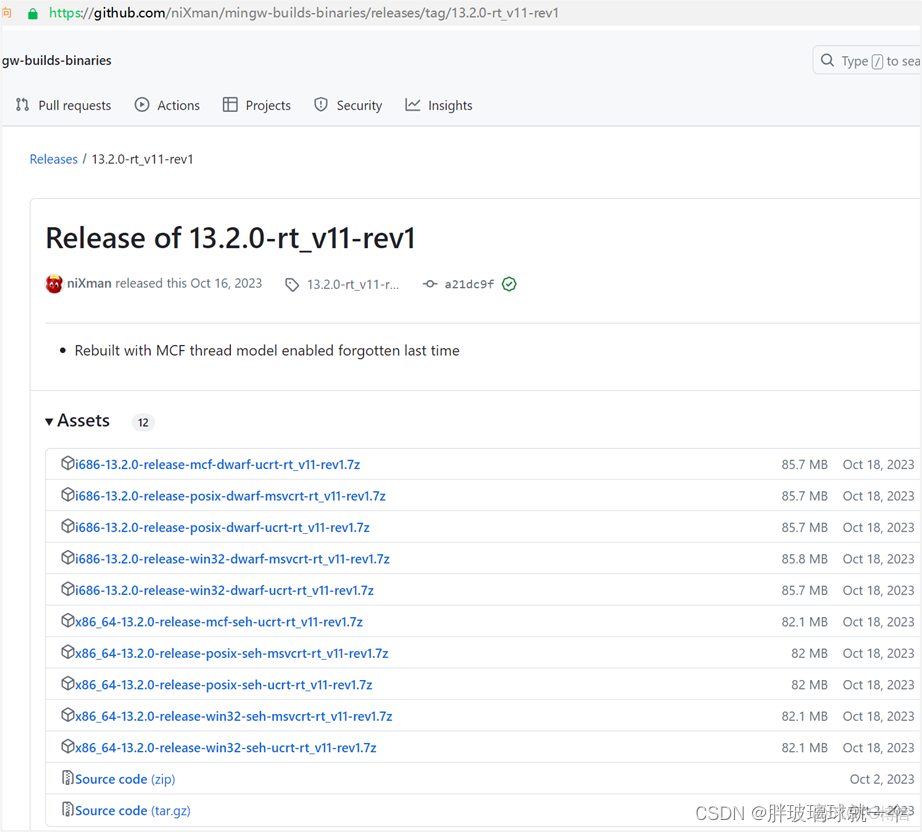The image size is (922, 832).
Task: Click the search magnifier icon
Action: coord(827,60)
